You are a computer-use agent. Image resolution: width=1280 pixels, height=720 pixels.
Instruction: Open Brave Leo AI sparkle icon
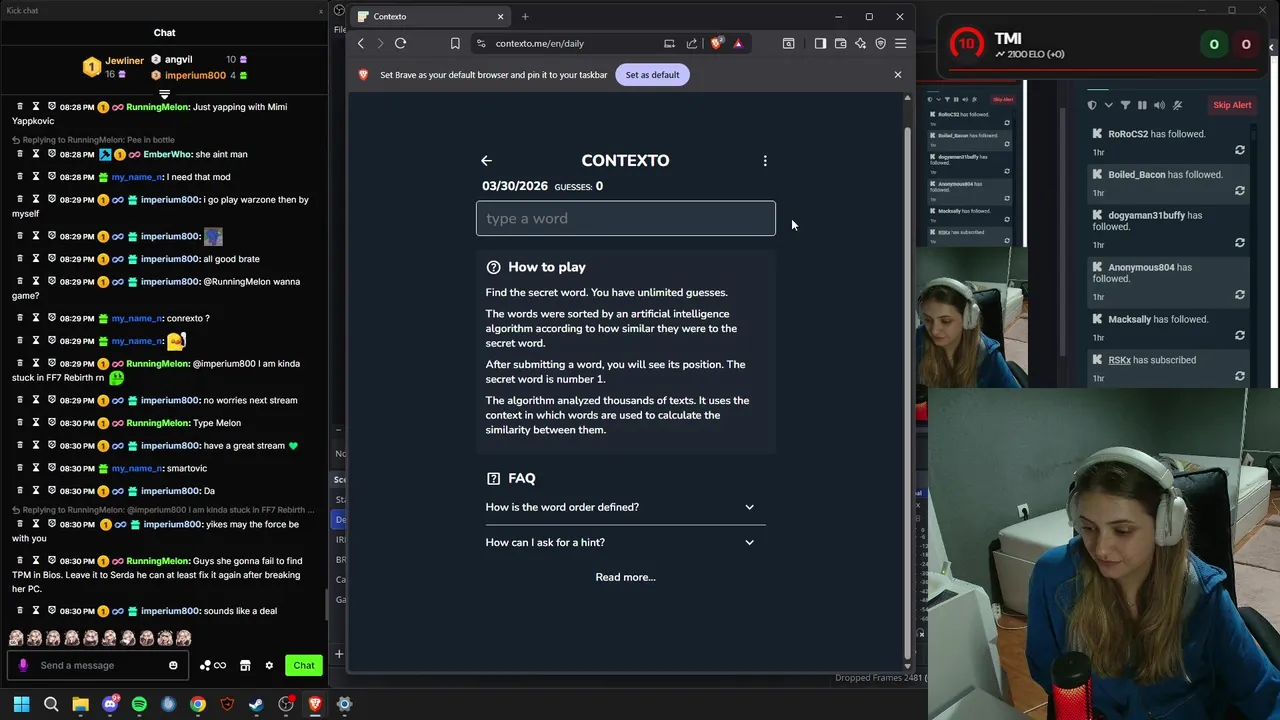click(860, 43)
